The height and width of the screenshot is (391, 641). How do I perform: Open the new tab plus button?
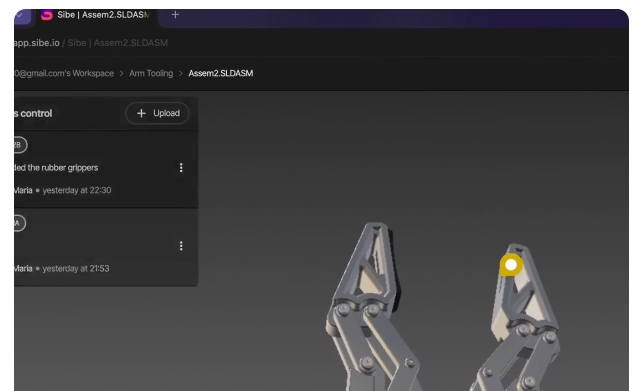pyautogui.click(x=175, y=15)
